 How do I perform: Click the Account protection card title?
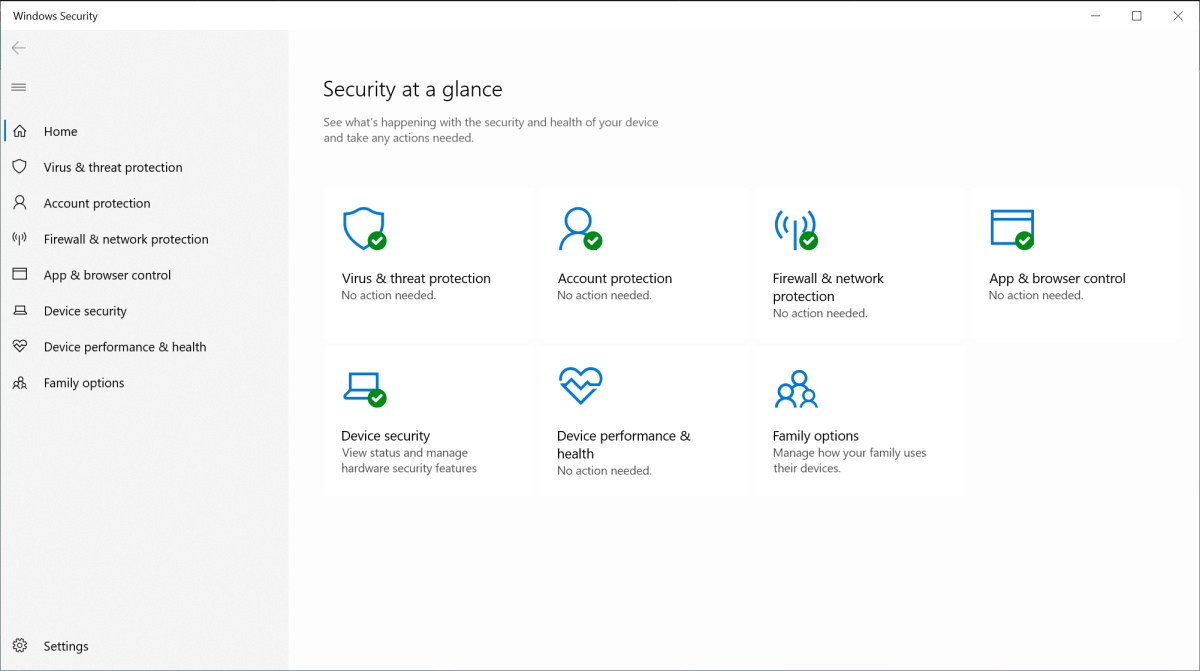pos(614,279)
